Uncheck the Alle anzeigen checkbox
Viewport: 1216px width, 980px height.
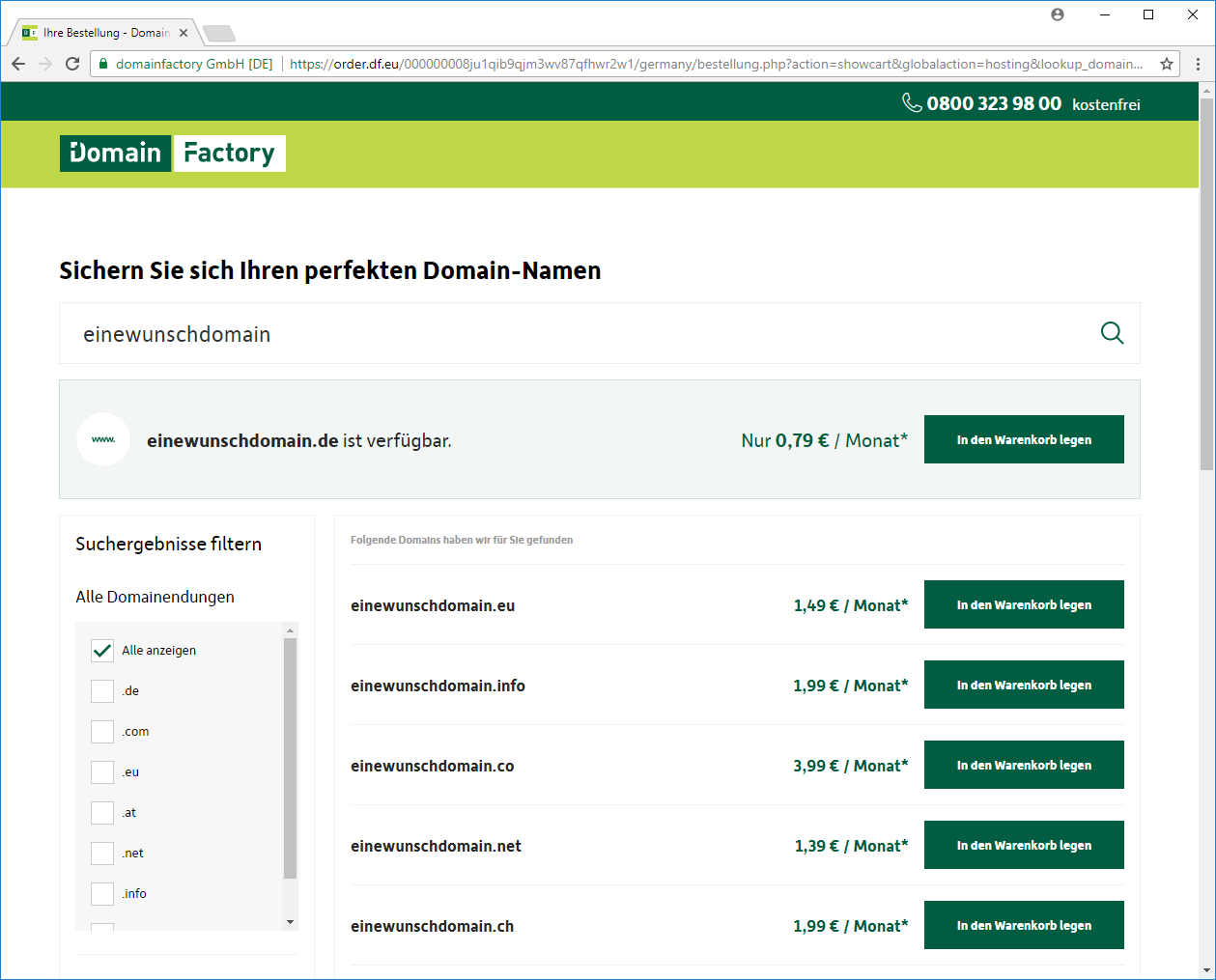(102, 651)
